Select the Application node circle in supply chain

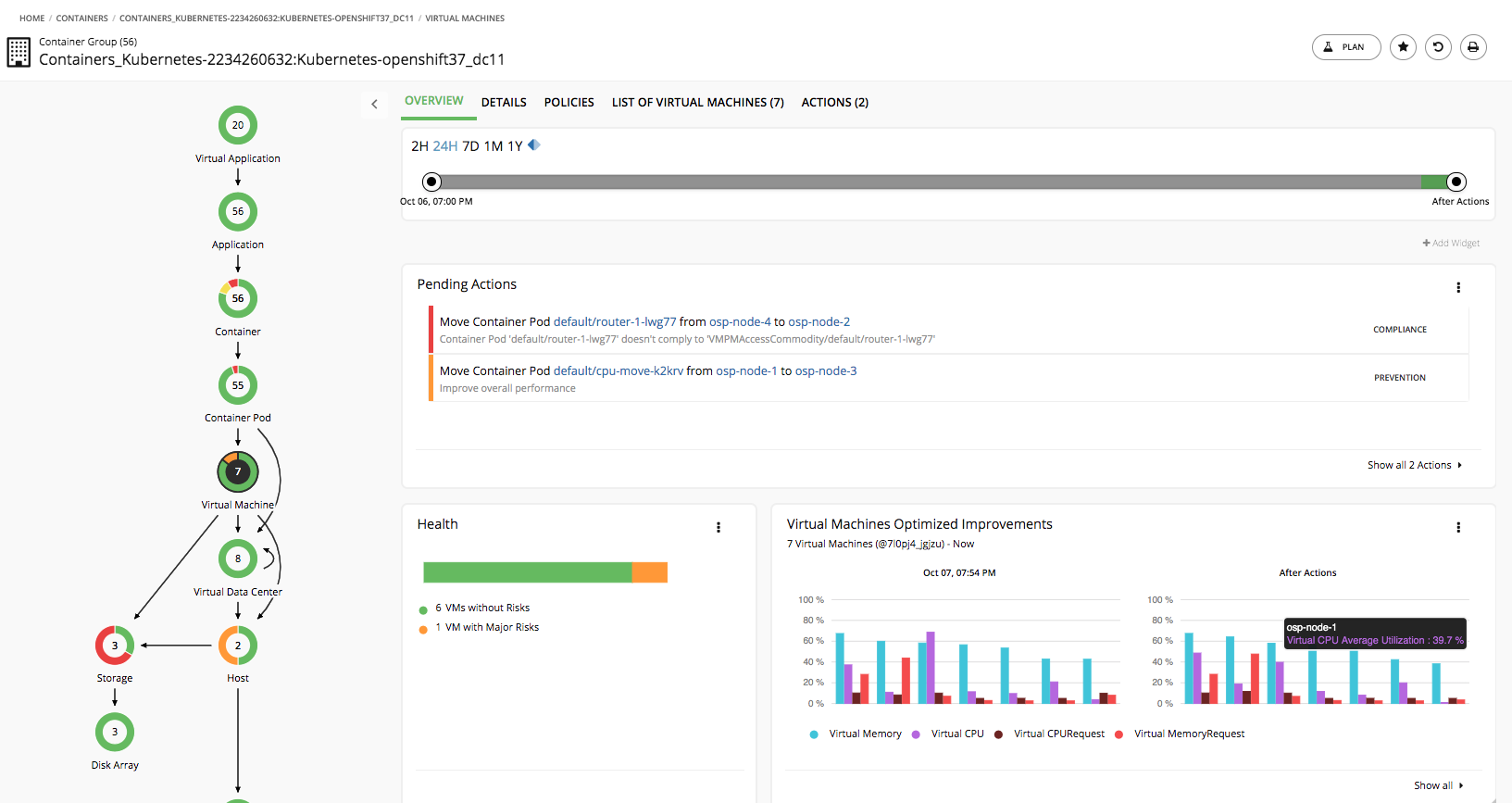click(238, 211)
